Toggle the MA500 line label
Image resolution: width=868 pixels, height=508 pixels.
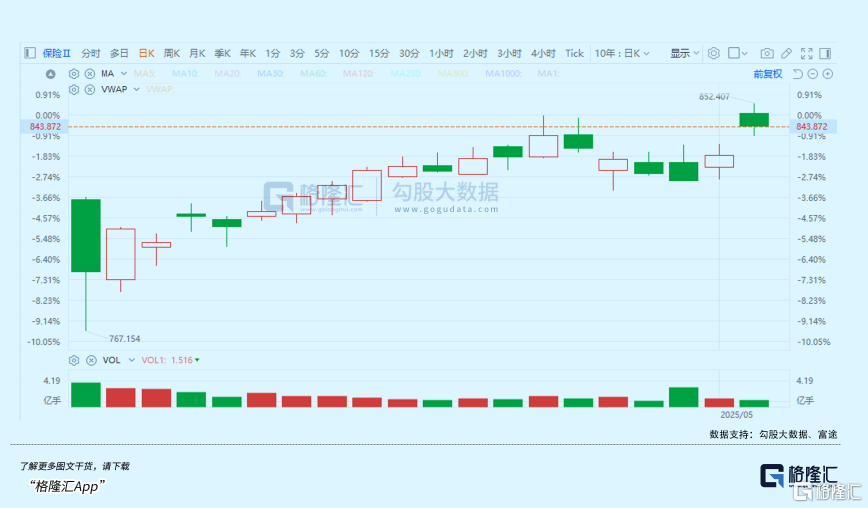coord(453,74)
